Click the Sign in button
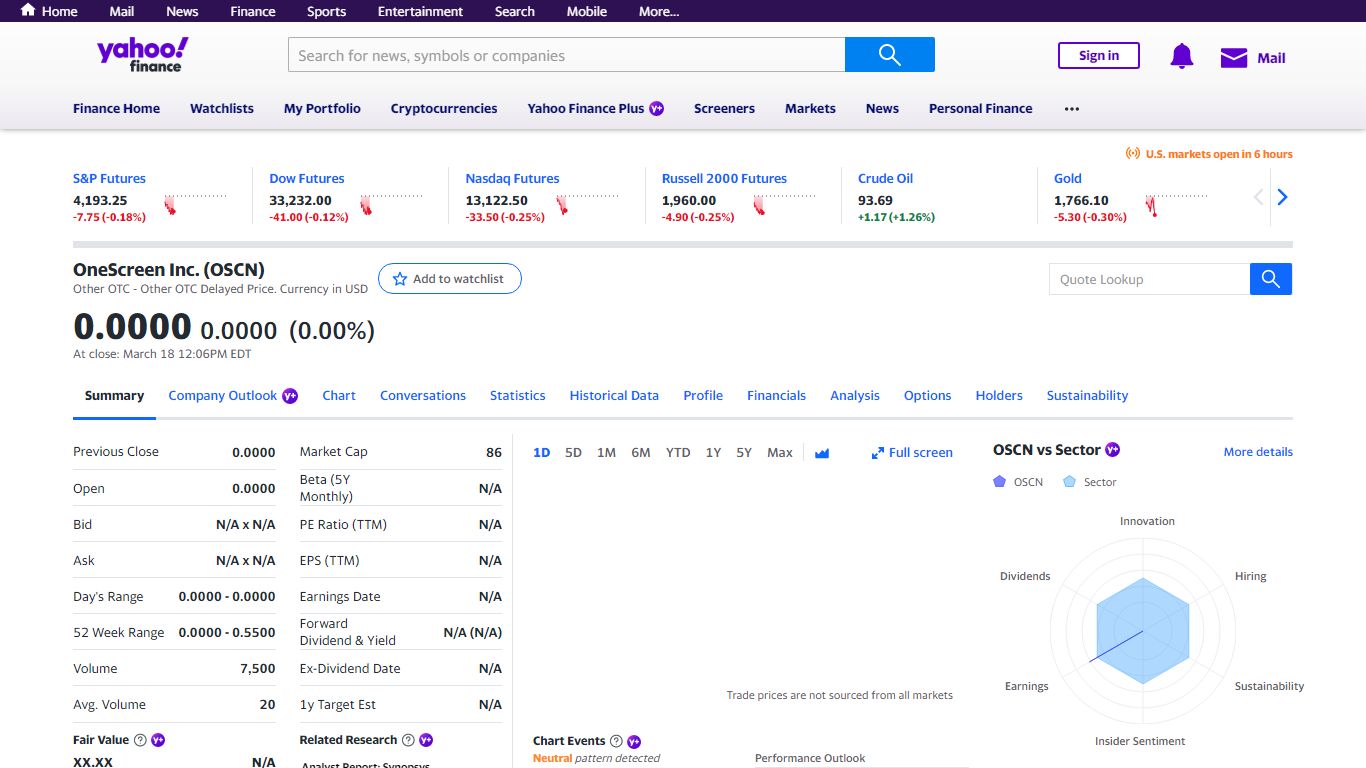 (1099, 55)
